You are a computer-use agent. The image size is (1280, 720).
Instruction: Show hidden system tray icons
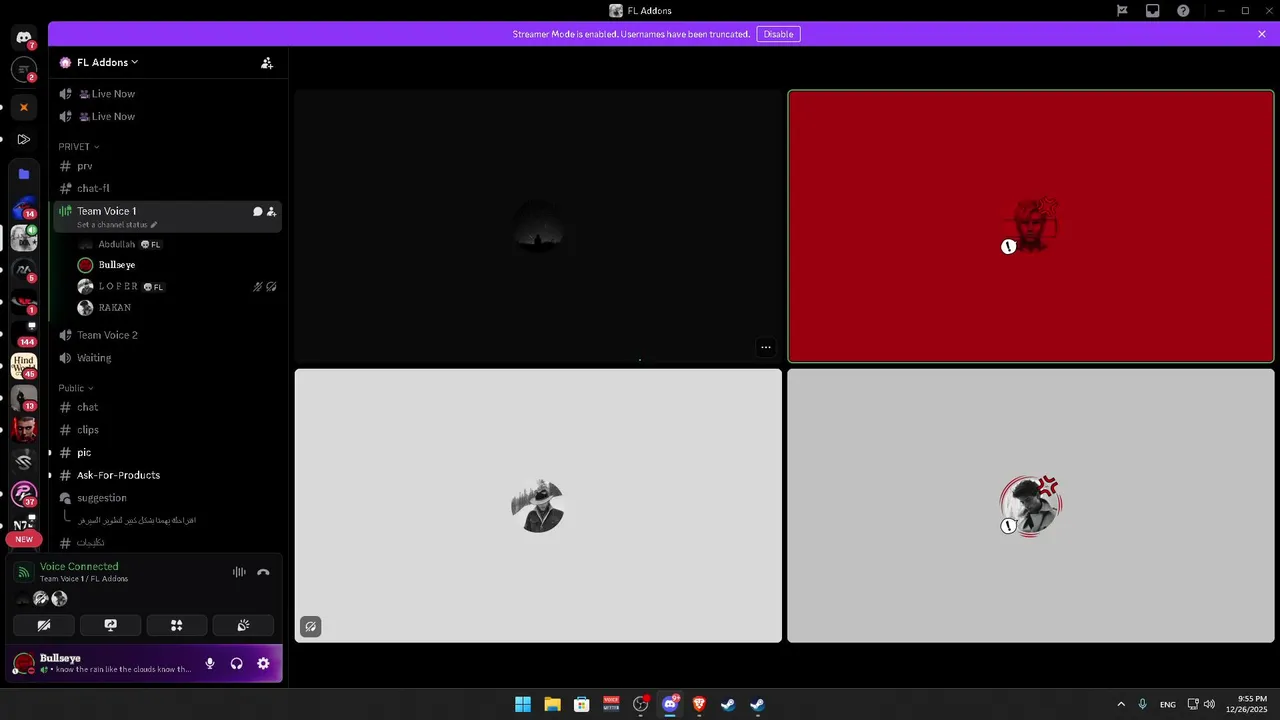(1121, 704)
